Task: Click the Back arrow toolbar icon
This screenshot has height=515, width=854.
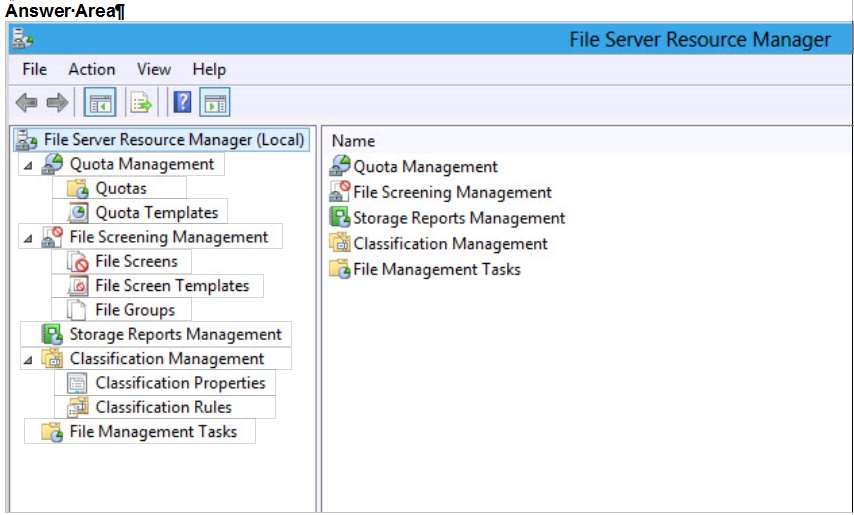Action: (x=26, y=102)
